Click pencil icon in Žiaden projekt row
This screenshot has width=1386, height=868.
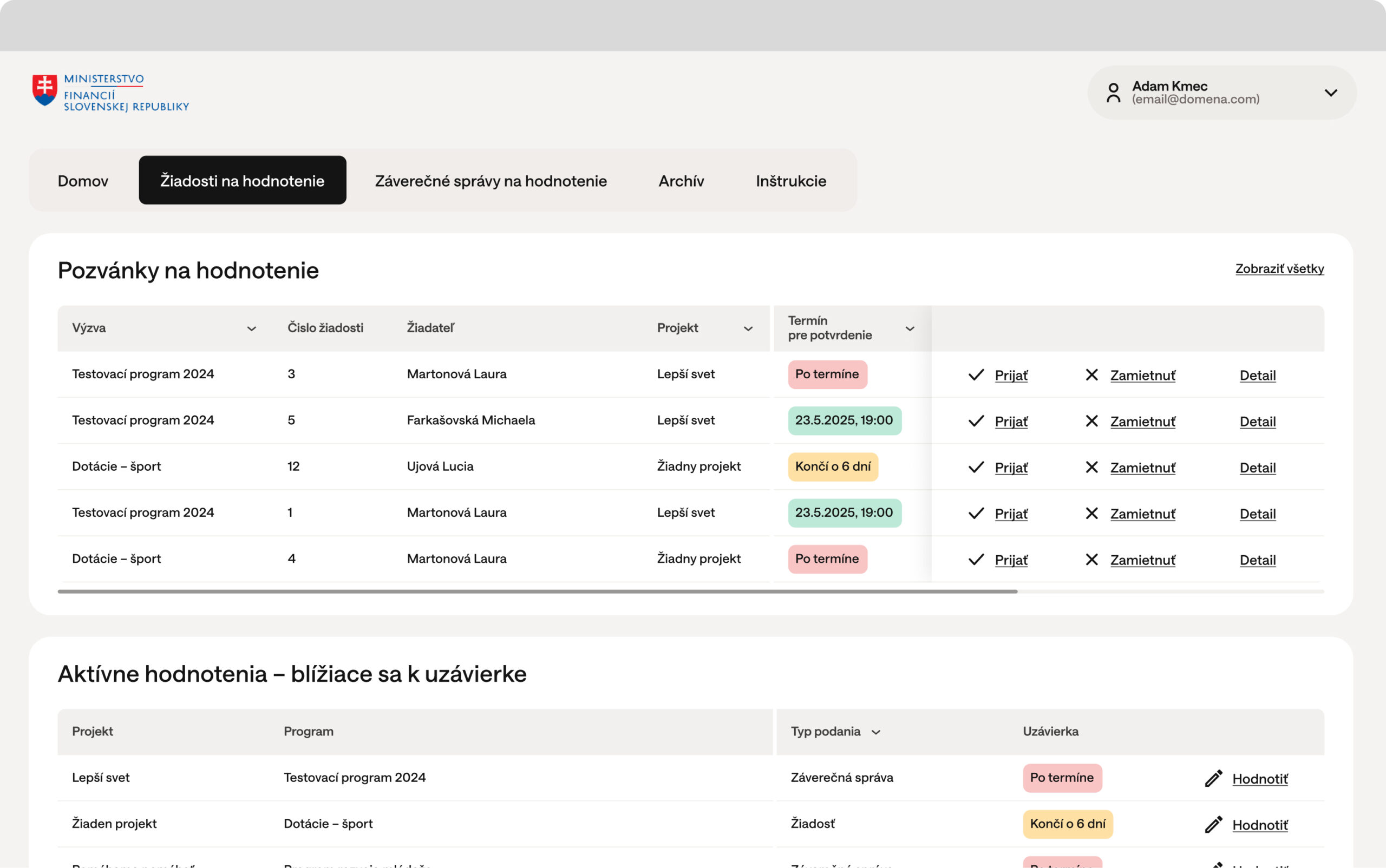(x=1213, y=824)
